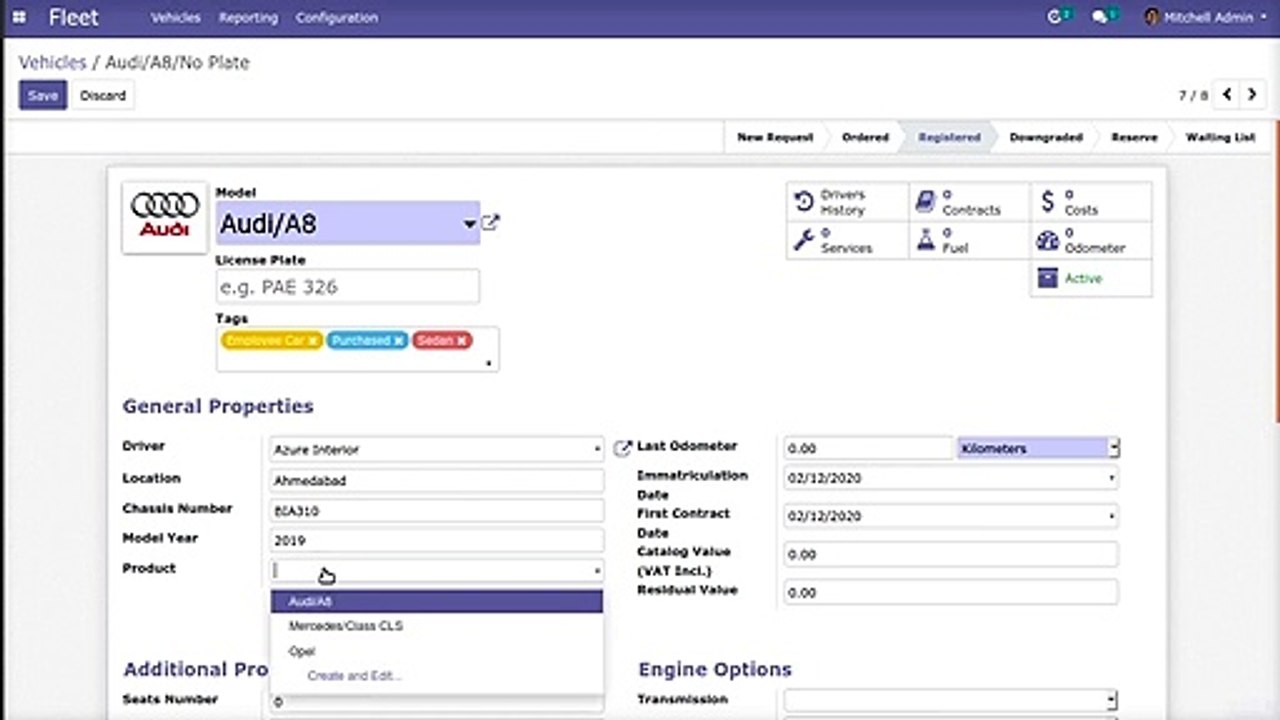
Task: Open Drivers History stat button
Action: (847, 202)
